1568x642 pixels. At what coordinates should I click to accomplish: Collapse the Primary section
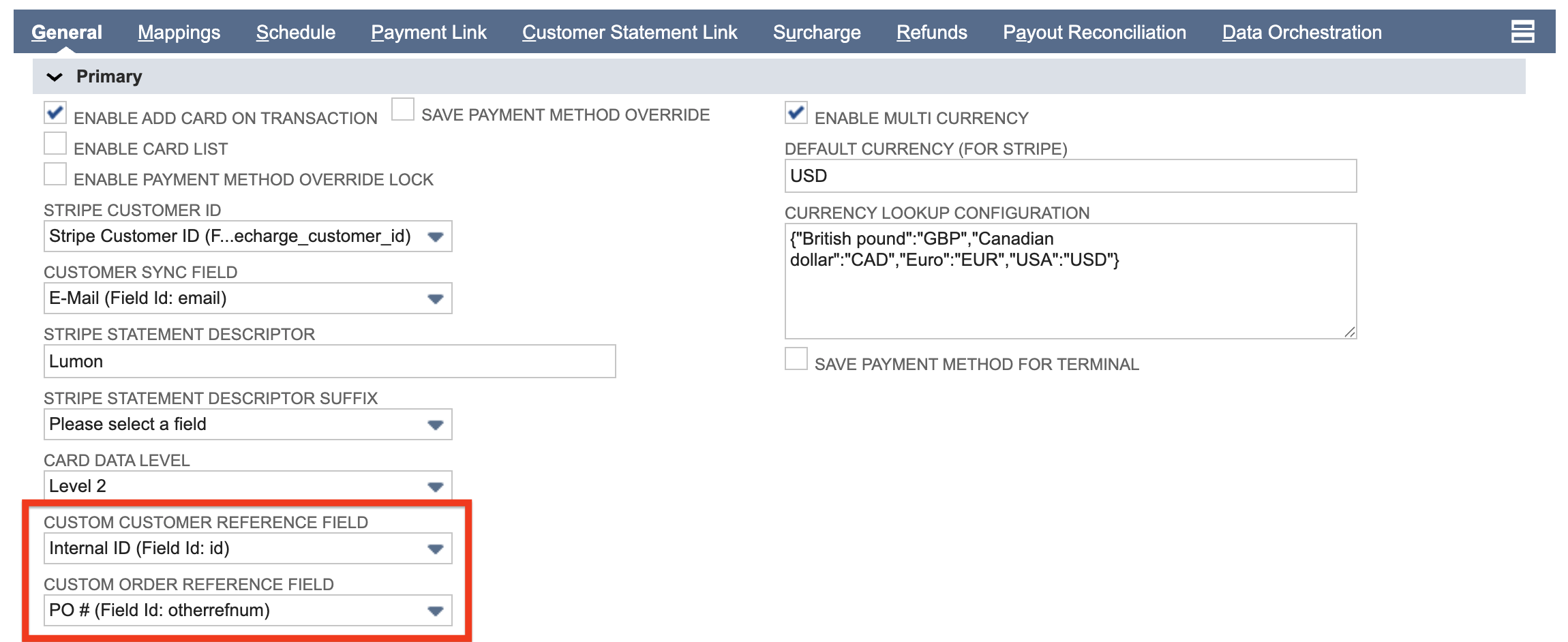coord(55,76)
